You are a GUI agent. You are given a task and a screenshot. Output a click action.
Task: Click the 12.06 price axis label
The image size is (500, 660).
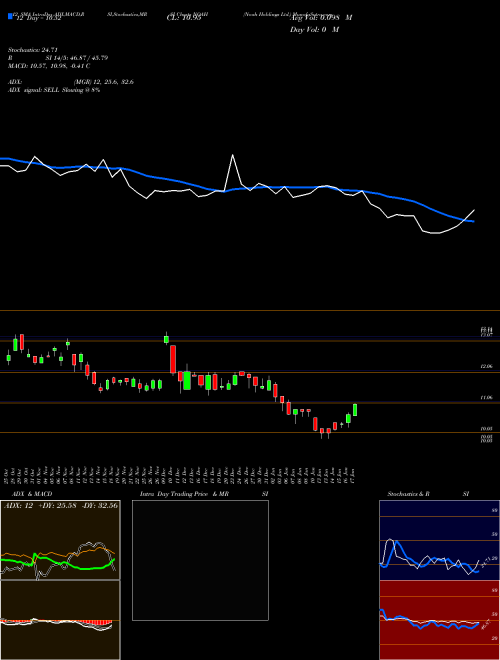(486, 367)
